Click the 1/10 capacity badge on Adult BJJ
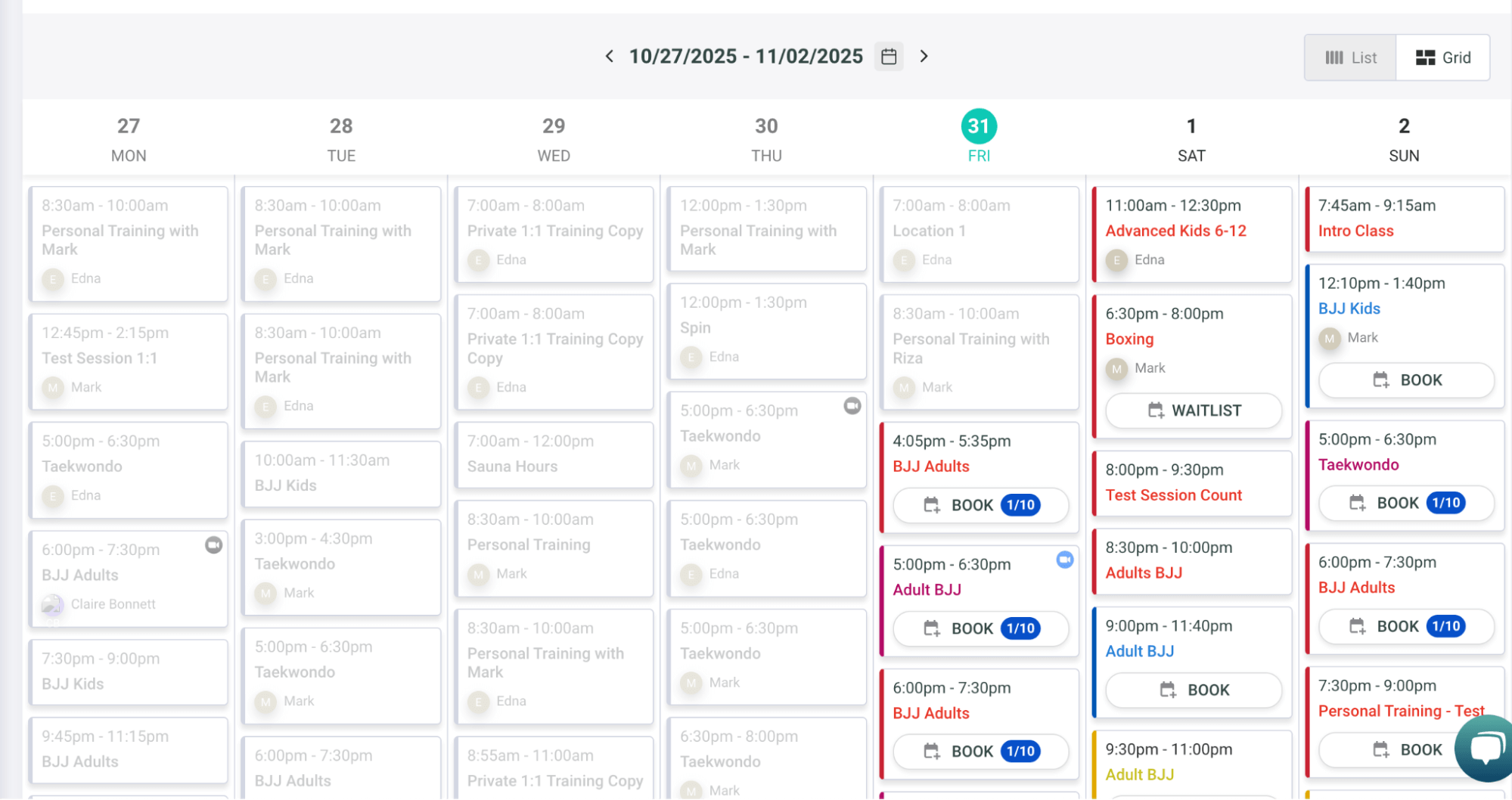The image size is (1512, 800). [1020, 628]
